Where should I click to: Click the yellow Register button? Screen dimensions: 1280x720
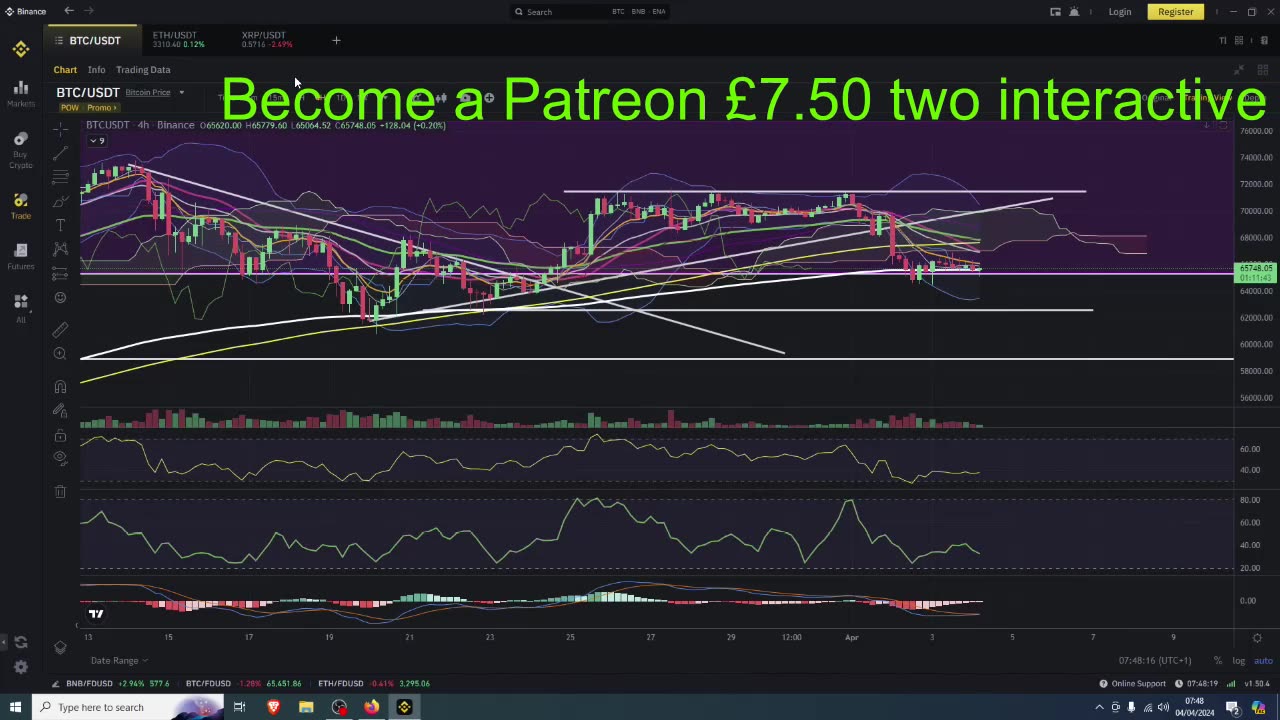1175,12
